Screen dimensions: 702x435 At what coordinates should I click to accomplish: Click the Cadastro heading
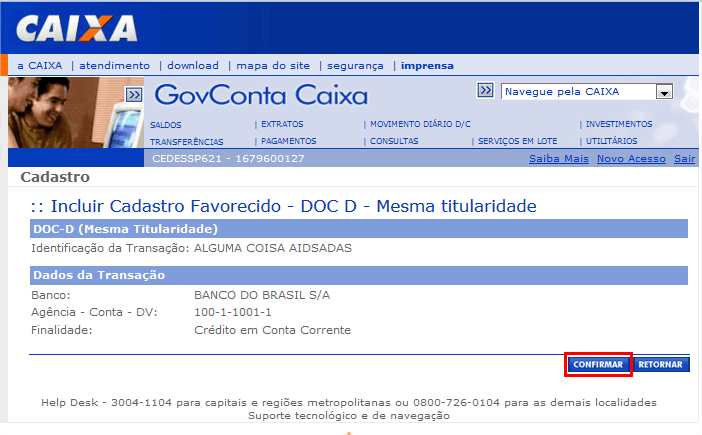[55, 177]
